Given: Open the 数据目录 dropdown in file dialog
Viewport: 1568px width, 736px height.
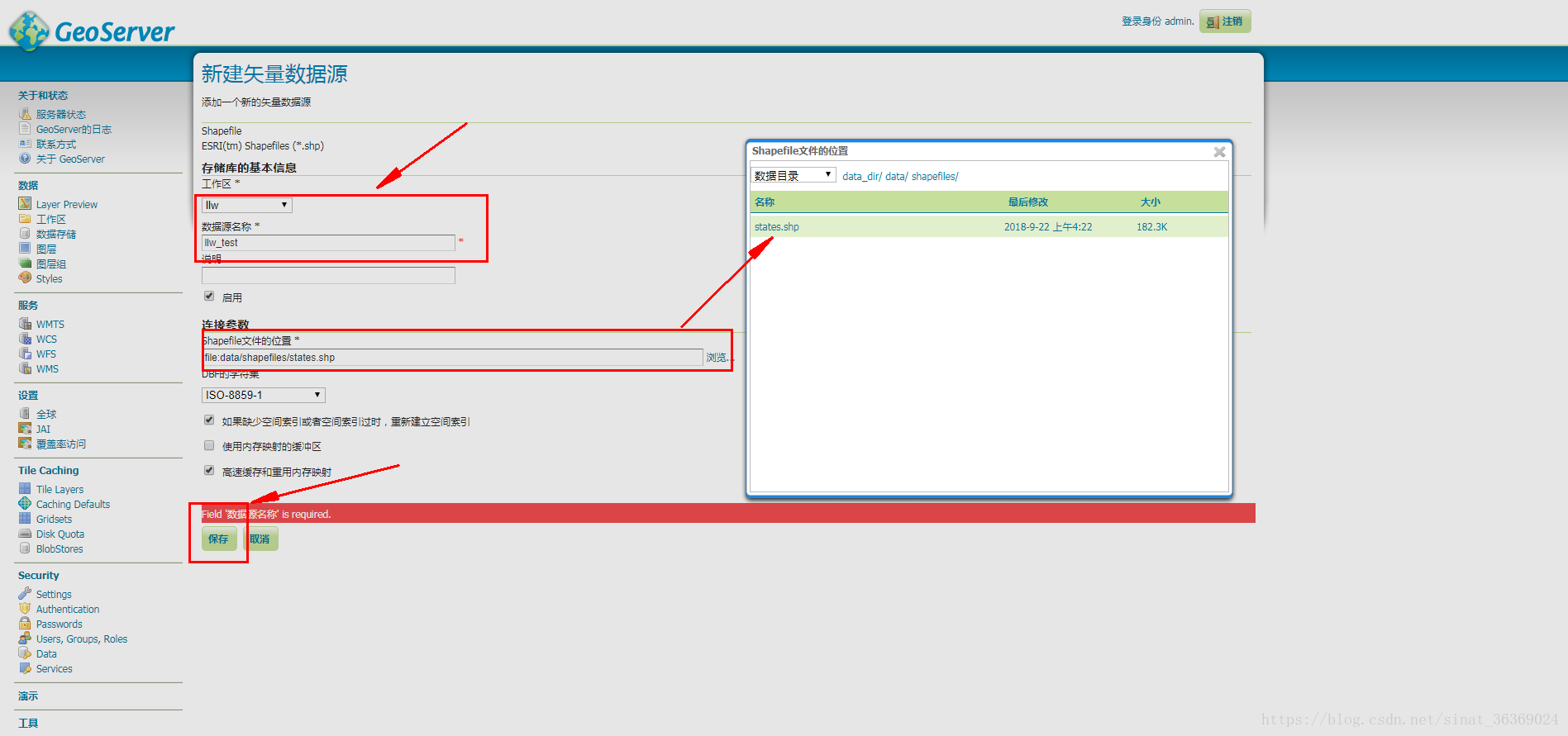Looking at the screenshot, I should coord(793,175).
